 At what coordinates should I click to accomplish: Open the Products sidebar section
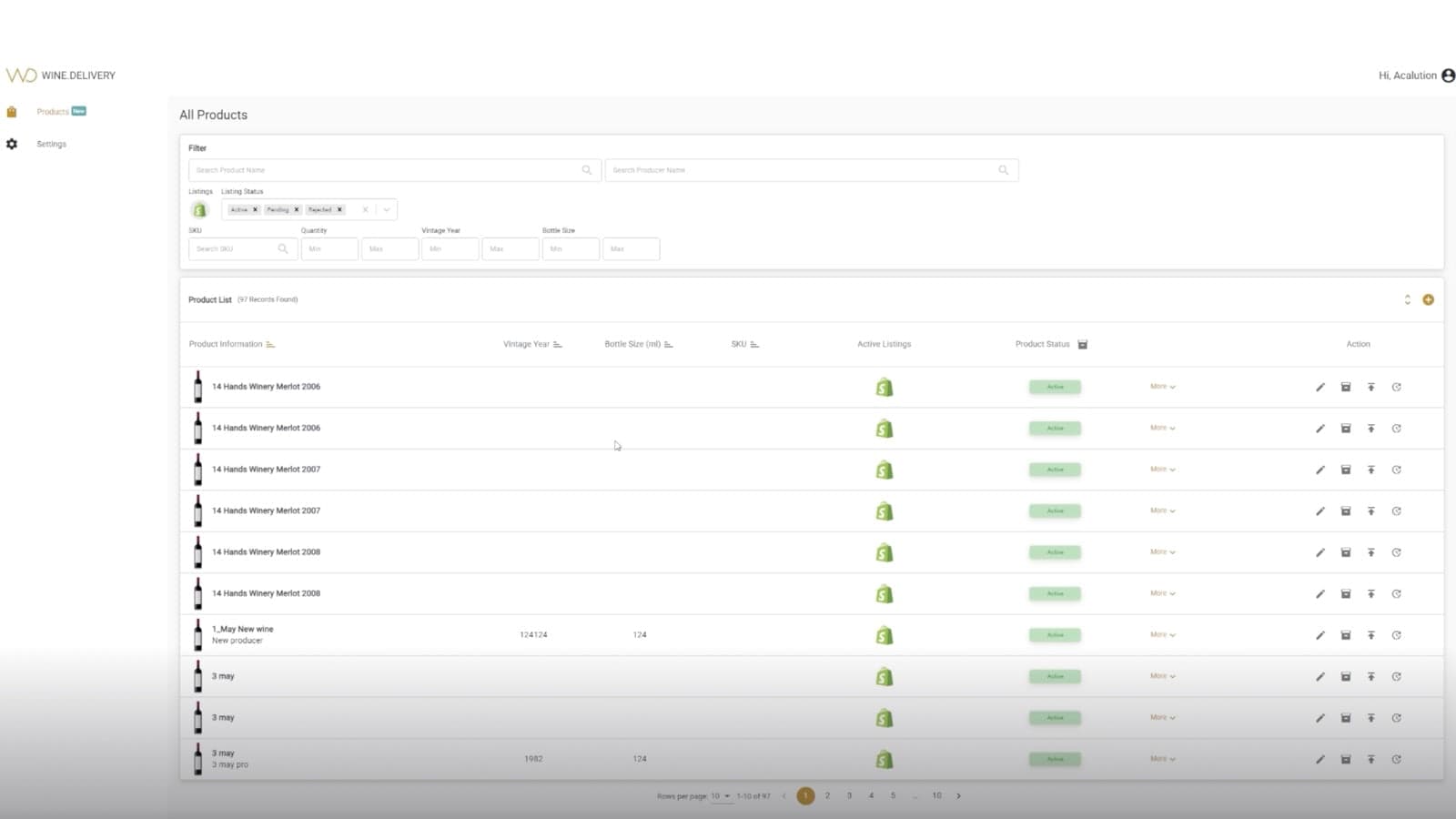point(53,111)
